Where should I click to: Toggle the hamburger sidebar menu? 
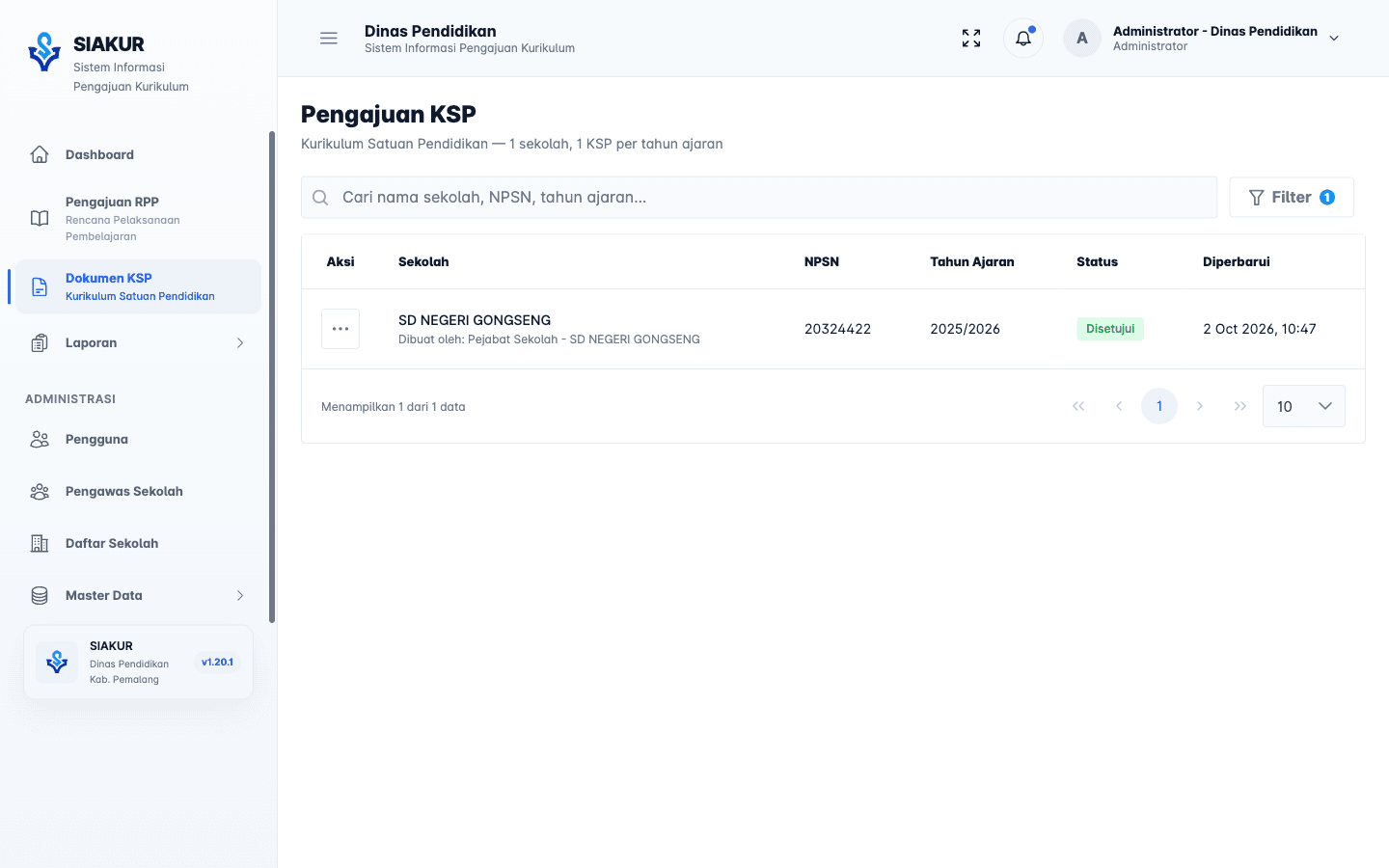click(x=329, y=39)
